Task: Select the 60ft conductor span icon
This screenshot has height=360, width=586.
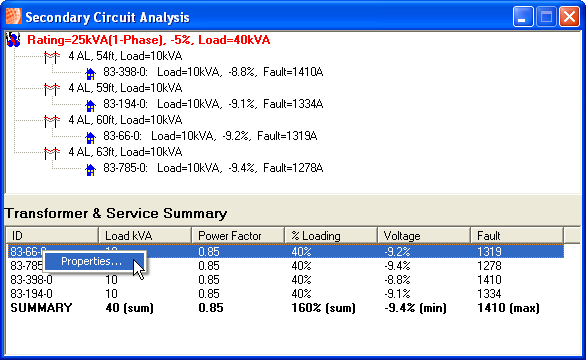Action: pos(52,121)
